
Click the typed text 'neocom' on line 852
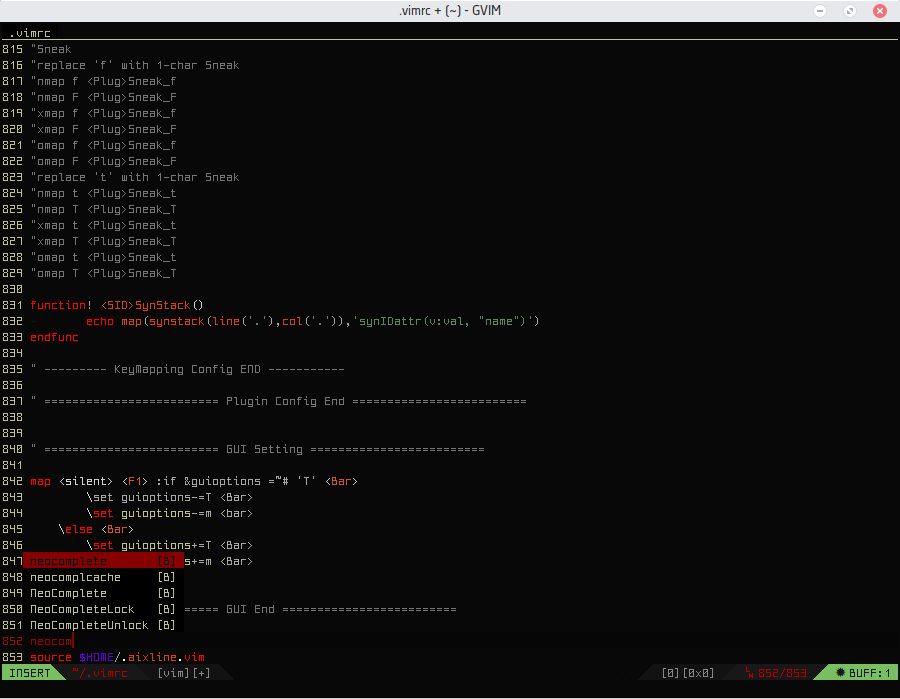pos(51,642)
